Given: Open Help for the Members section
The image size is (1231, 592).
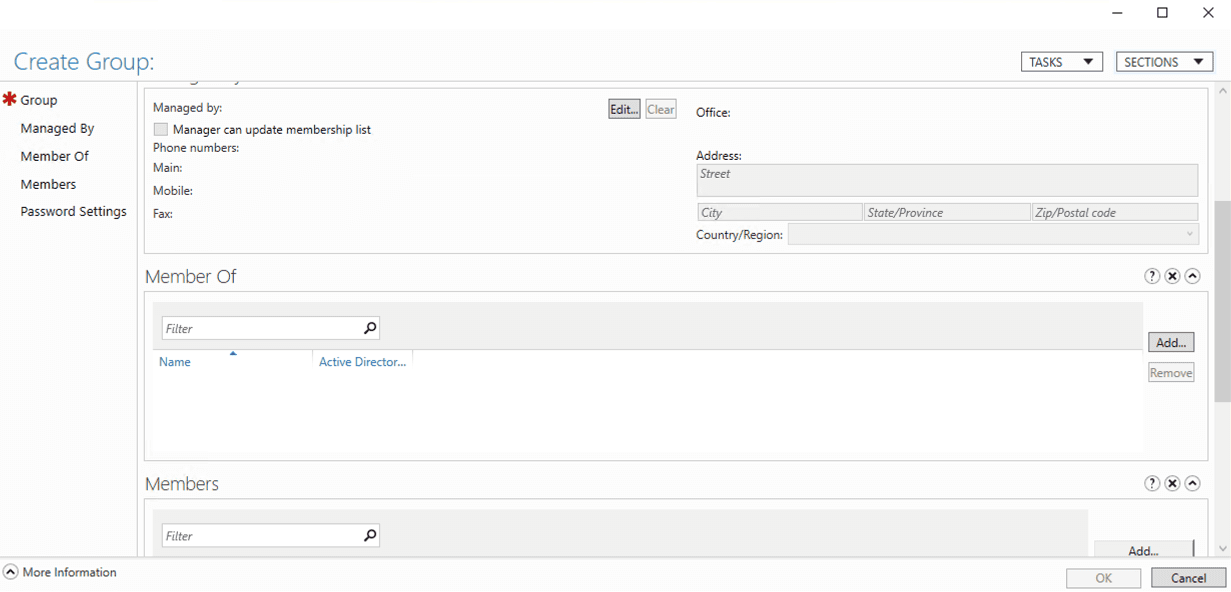Looking at the screenshot, I should 1152,483.
